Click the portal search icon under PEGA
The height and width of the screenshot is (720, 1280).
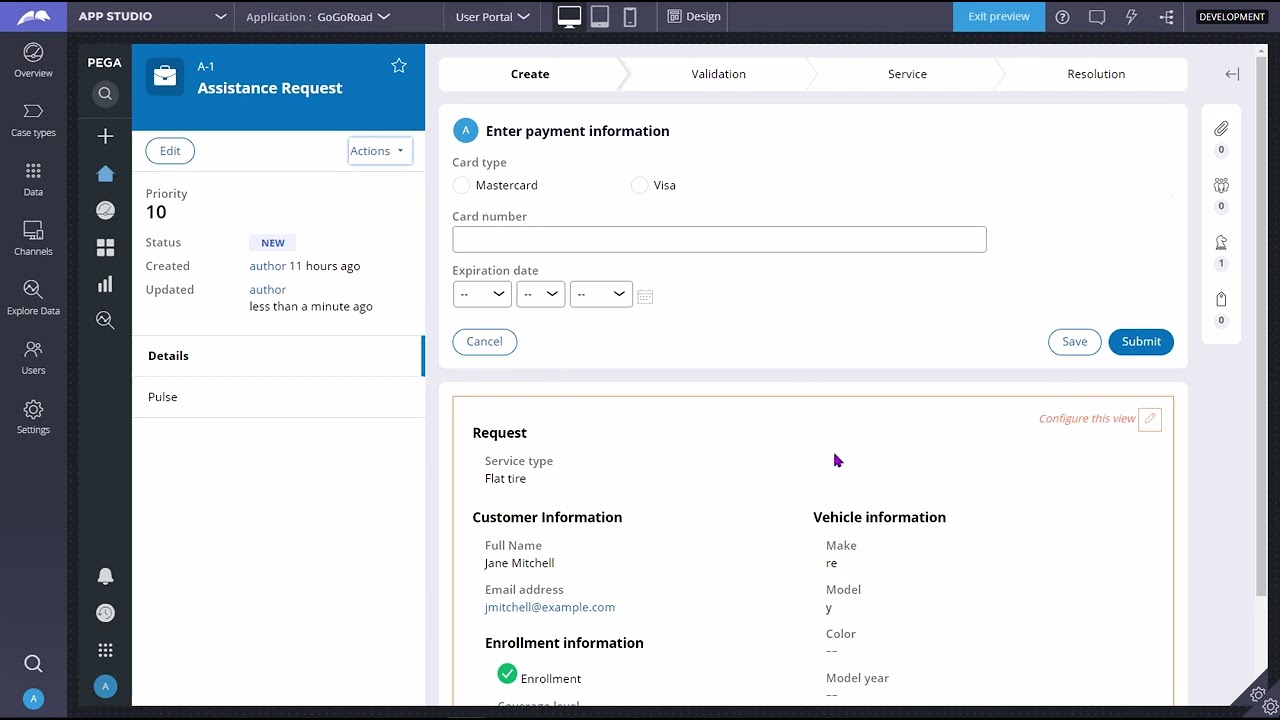(105, 94)
